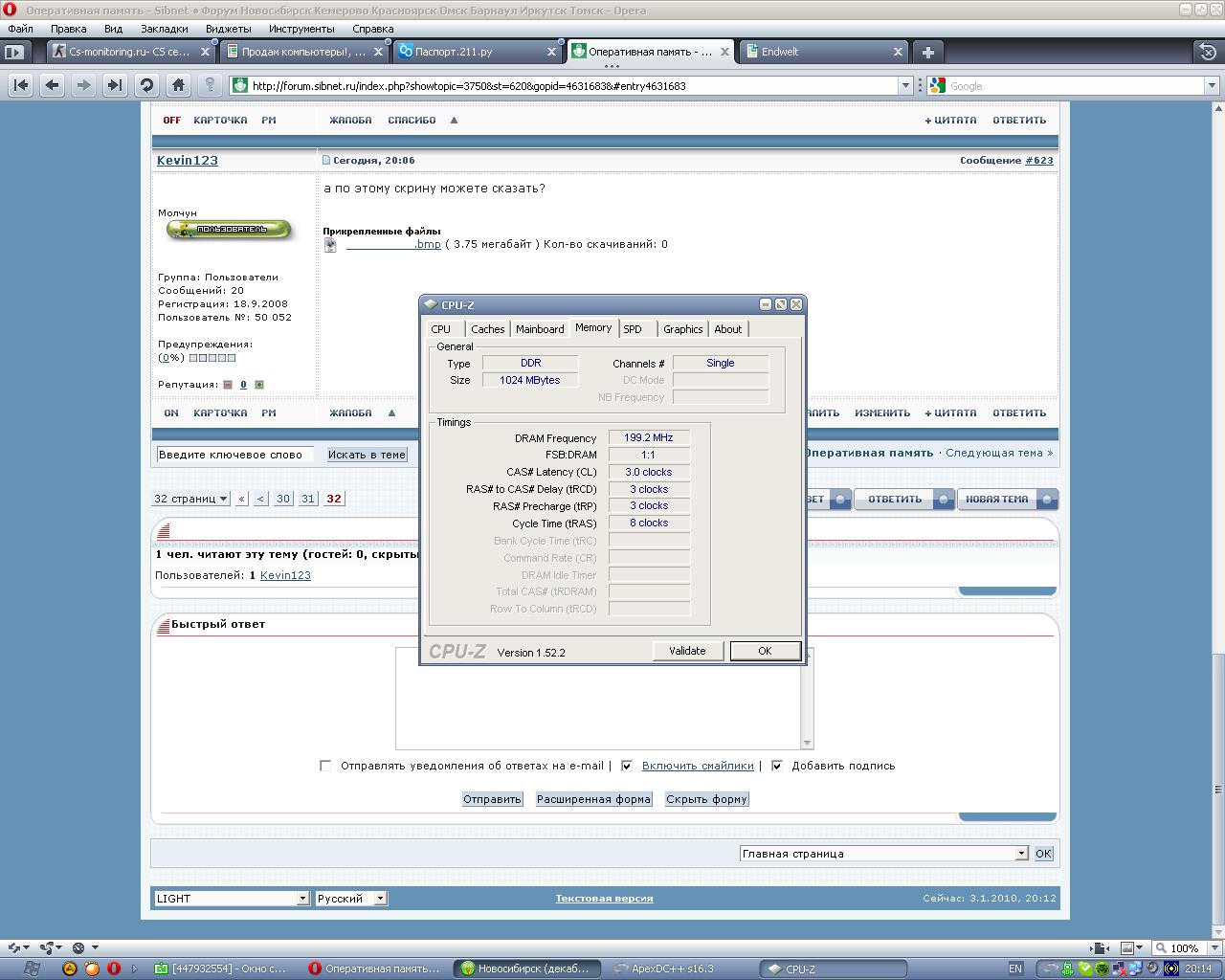Open the Русский language dropdown
Image resolution: width=1225 pixels, height=980 pixels.
tap(351, 899)
